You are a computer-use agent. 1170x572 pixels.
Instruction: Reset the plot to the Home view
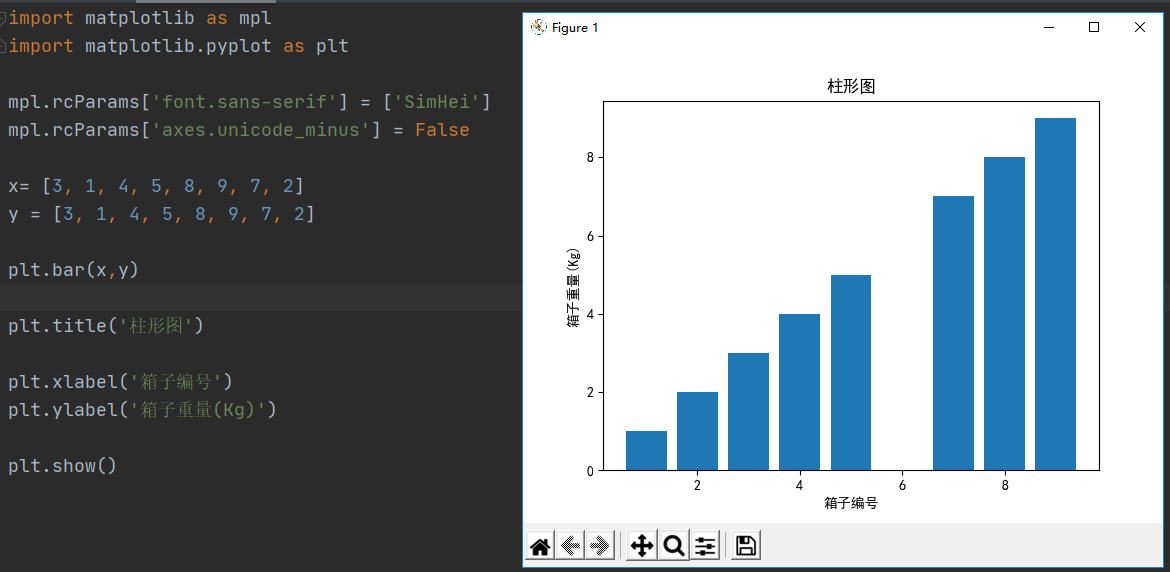pos(539,547)
